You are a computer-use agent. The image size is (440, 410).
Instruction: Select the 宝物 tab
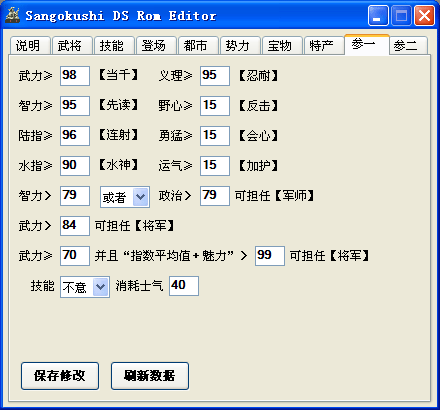tap(282, 45)
